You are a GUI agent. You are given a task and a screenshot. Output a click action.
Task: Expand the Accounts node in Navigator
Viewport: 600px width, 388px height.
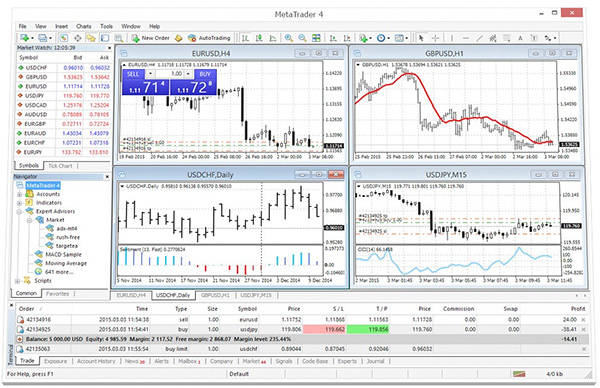[x=19, y=194]
